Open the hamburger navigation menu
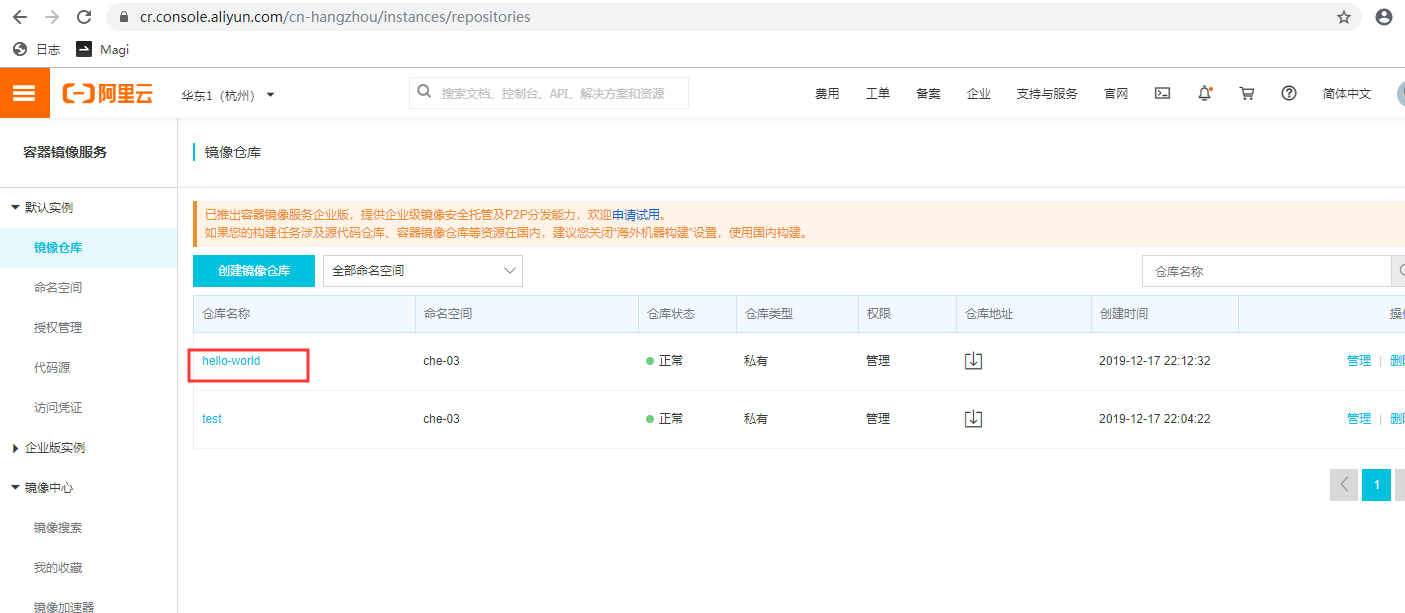Image resolution: width=1405 pixels, height=613 pixels. (x=25, y=92)
